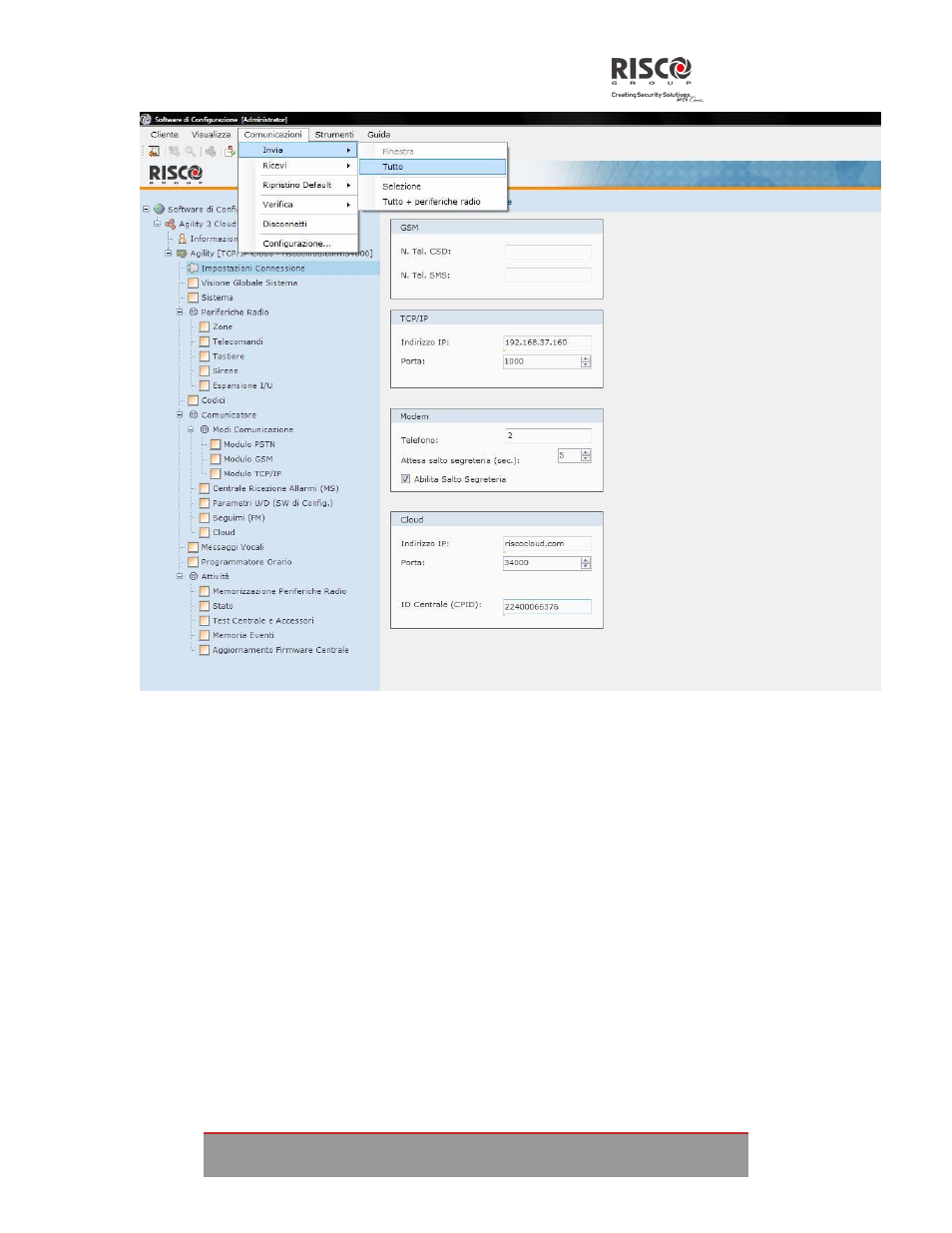Adjust the TCP/IP Porta spinner arrows
Image resolution: width=952 pixels, height=1233 pixels.
click(586, 361)
